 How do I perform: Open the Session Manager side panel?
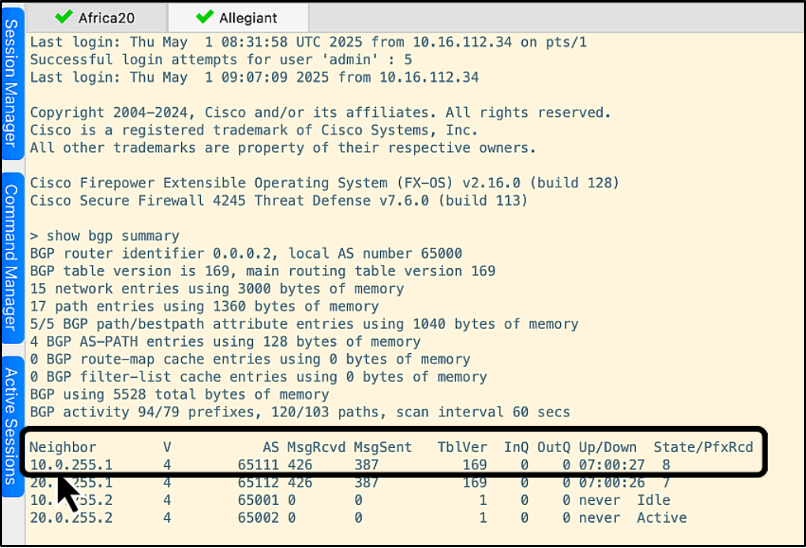[12, 83]
